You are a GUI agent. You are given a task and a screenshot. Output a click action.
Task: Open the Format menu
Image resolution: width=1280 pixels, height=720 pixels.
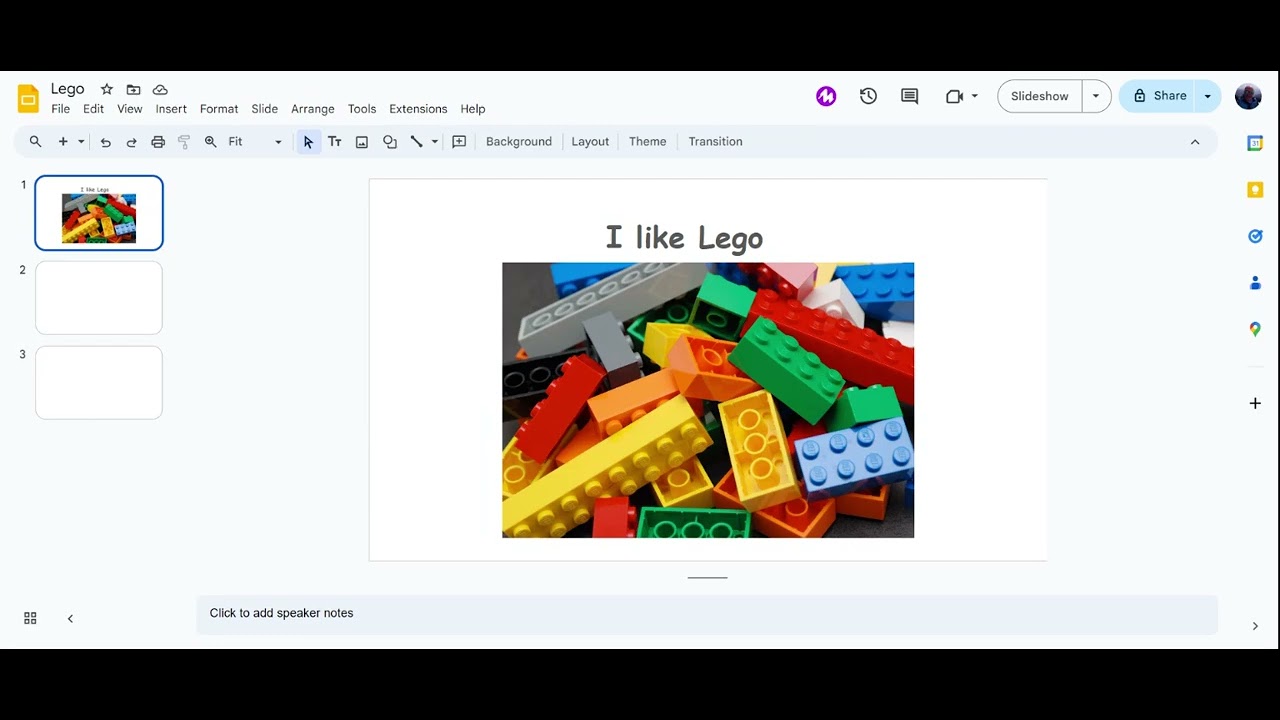point(219,109)
